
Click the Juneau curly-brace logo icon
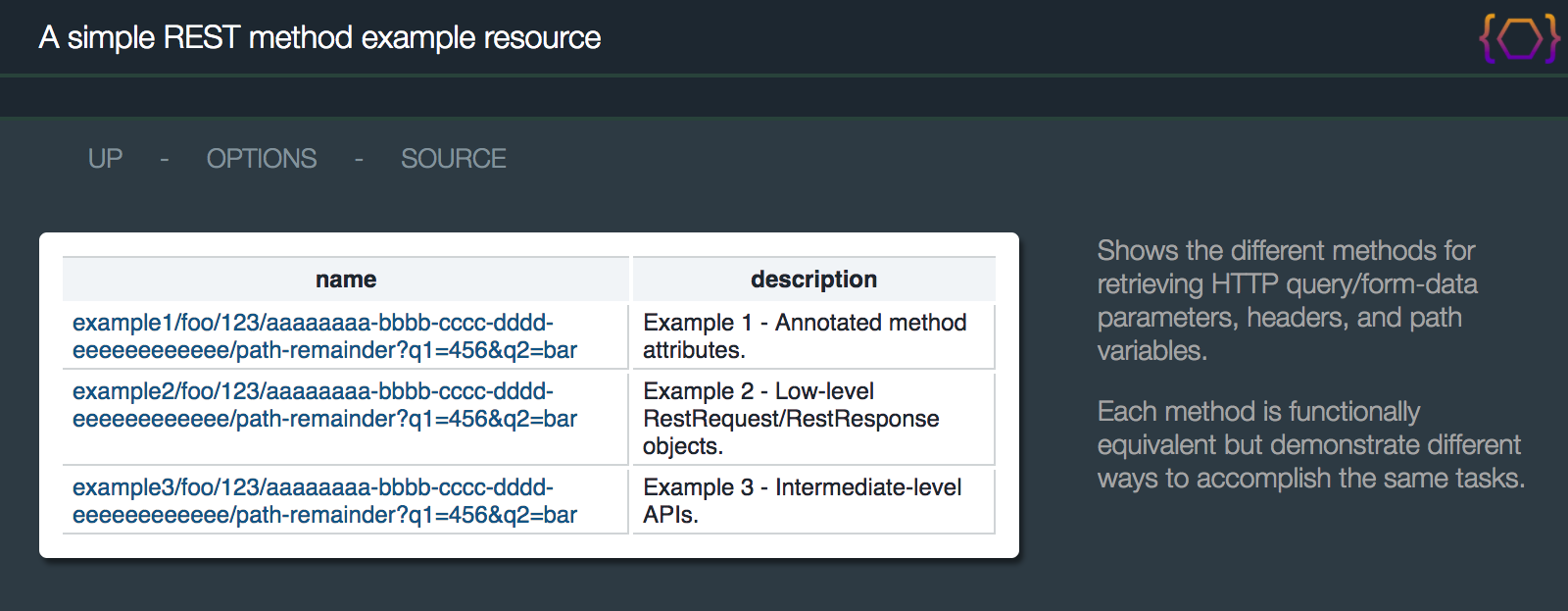pyautogui.click(x=1519, y=38)
